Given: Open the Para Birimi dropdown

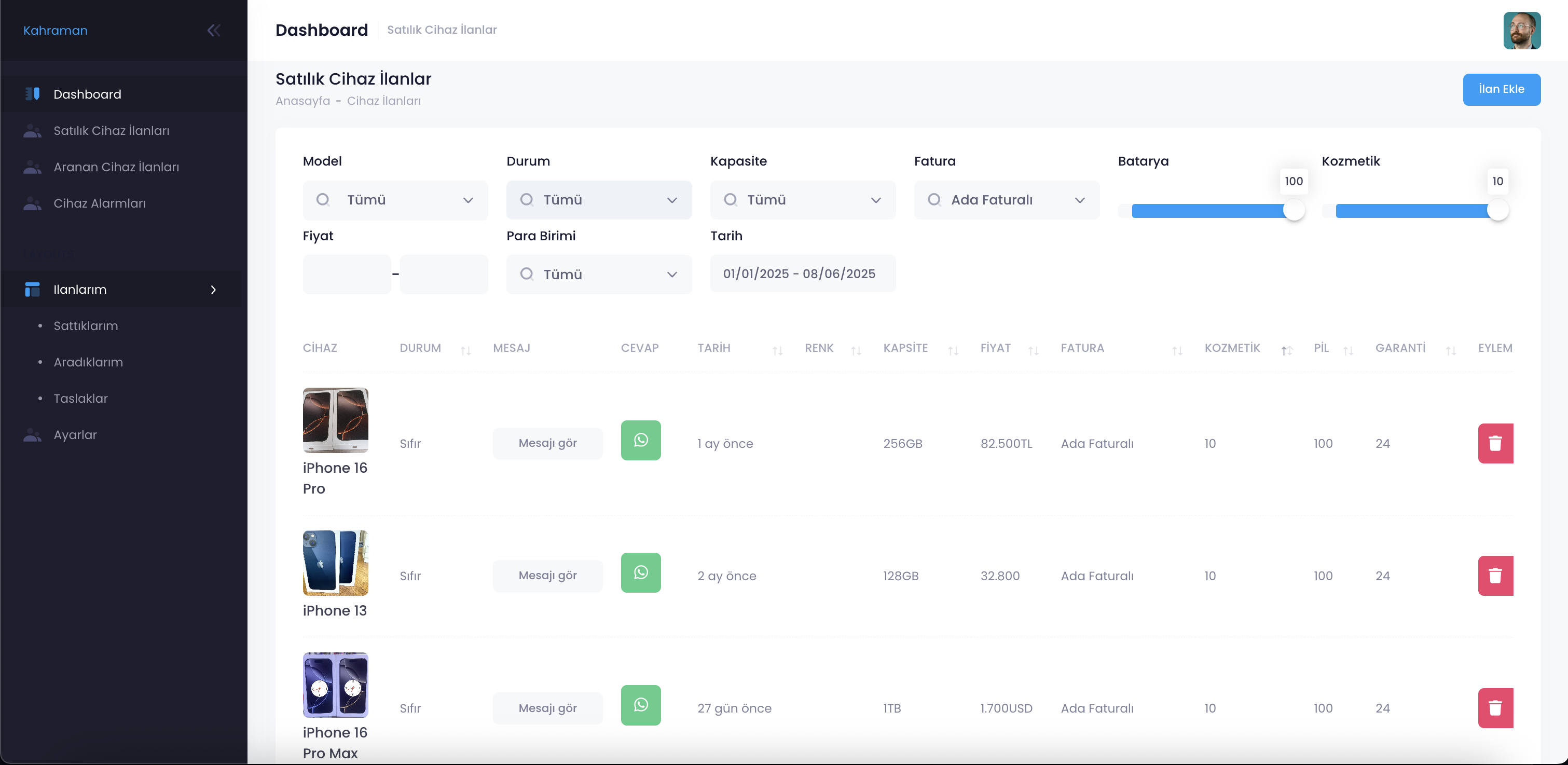Looking at the screenshot, I should coord(598,275).
